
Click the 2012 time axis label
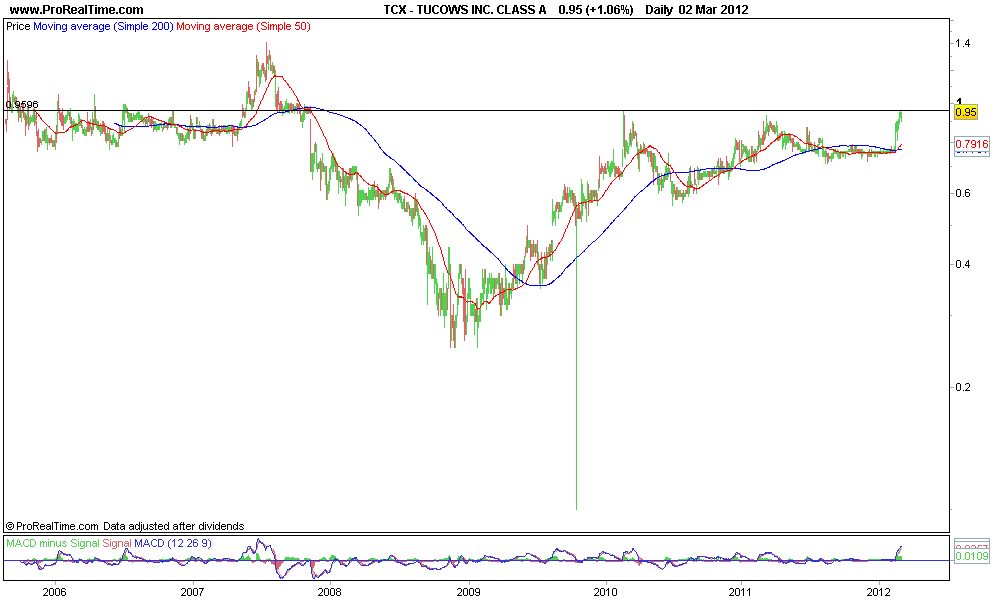[879, 592]
